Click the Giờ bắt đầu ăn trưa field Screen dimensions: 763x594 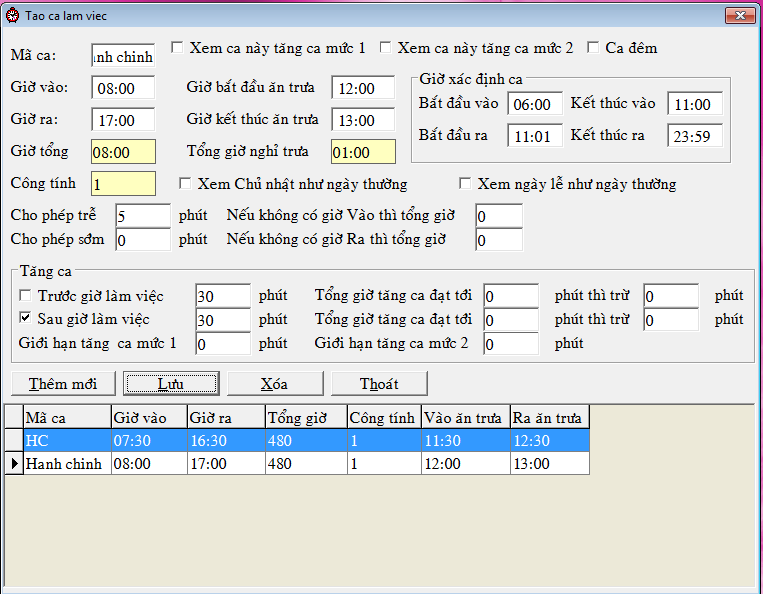[363, 88]
